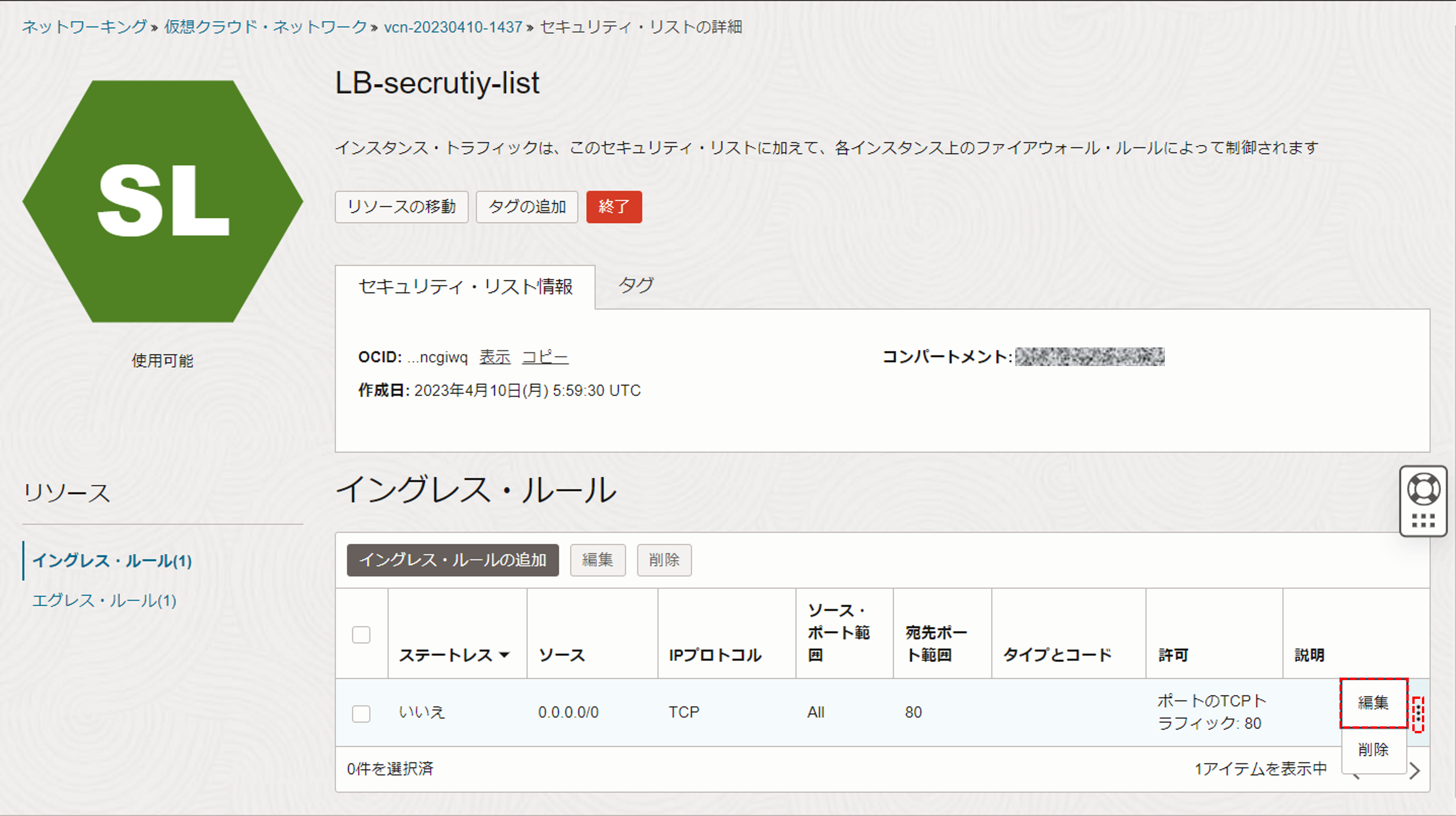This screenshot has height=816, width=1456.
Task: Check the checkbox for the 0.0.0.0/0 rule row
Action: coord(361,713)
